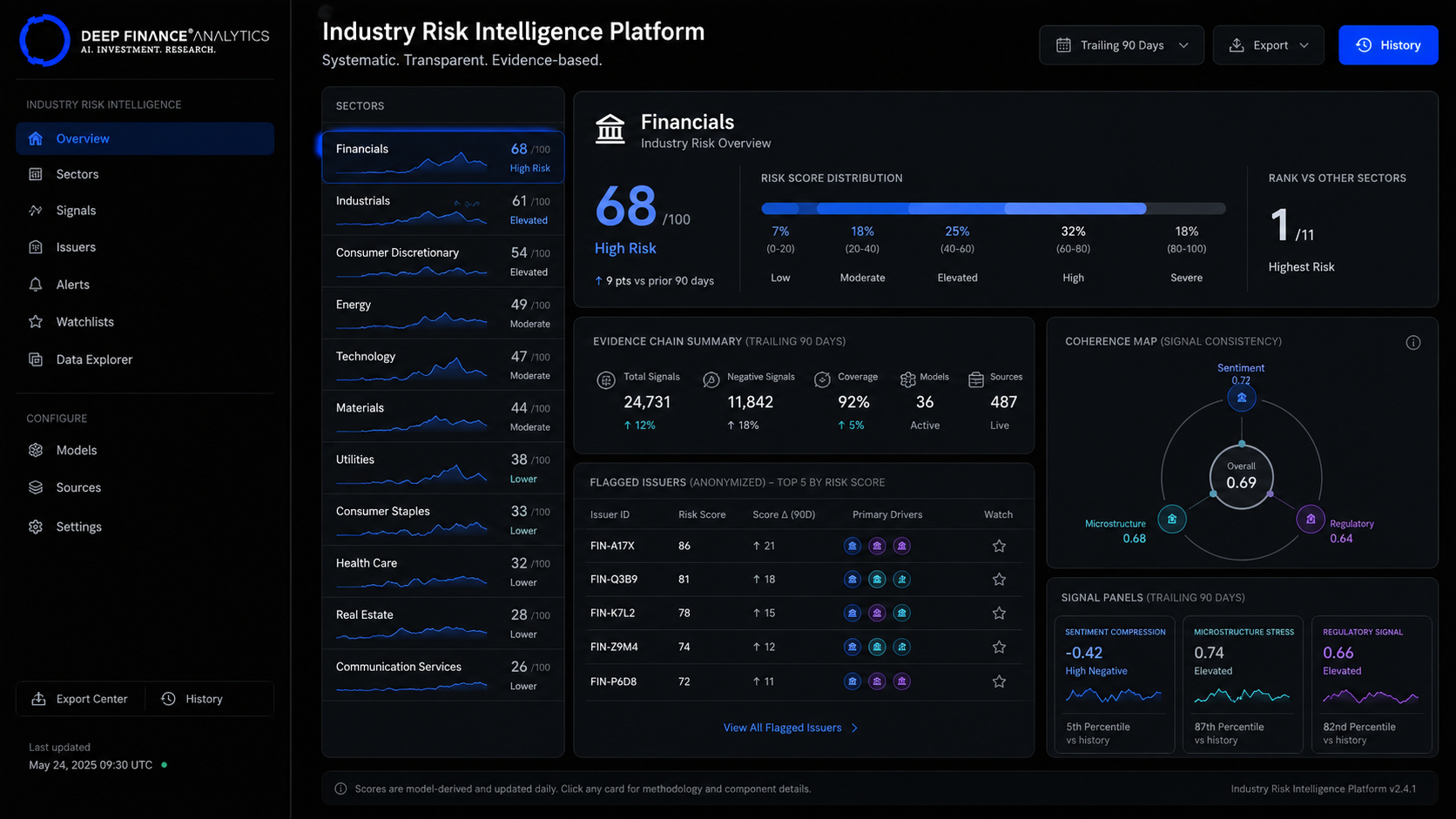The width and height of the screenshot is (1456, 819).
Task: Open View All Flagged Issuers link
Action: click(x=791, y=728)
